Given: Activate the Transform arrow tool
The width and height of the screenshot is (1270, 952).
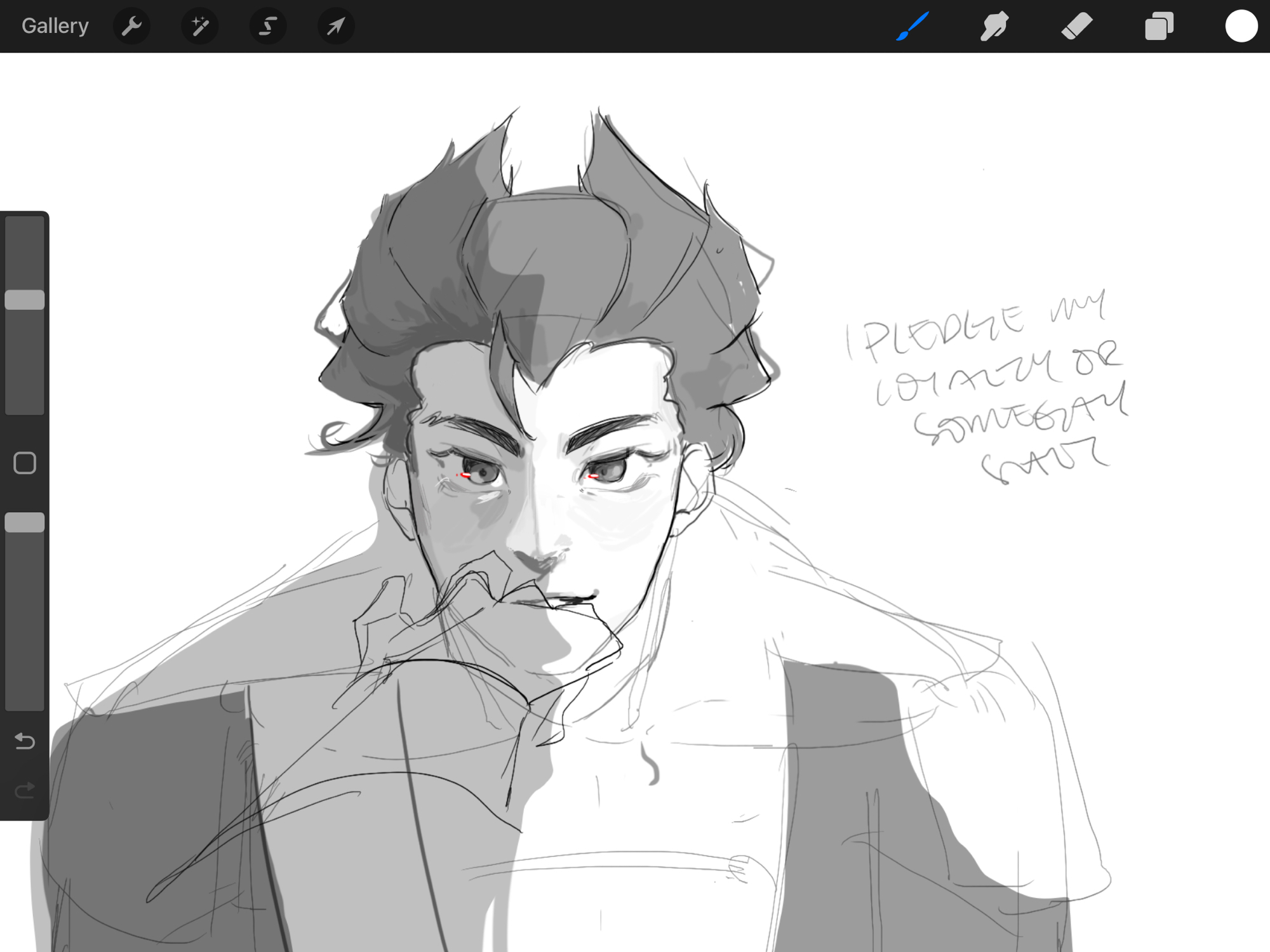Looking at the screenshot, I should [x=336, y=26].
